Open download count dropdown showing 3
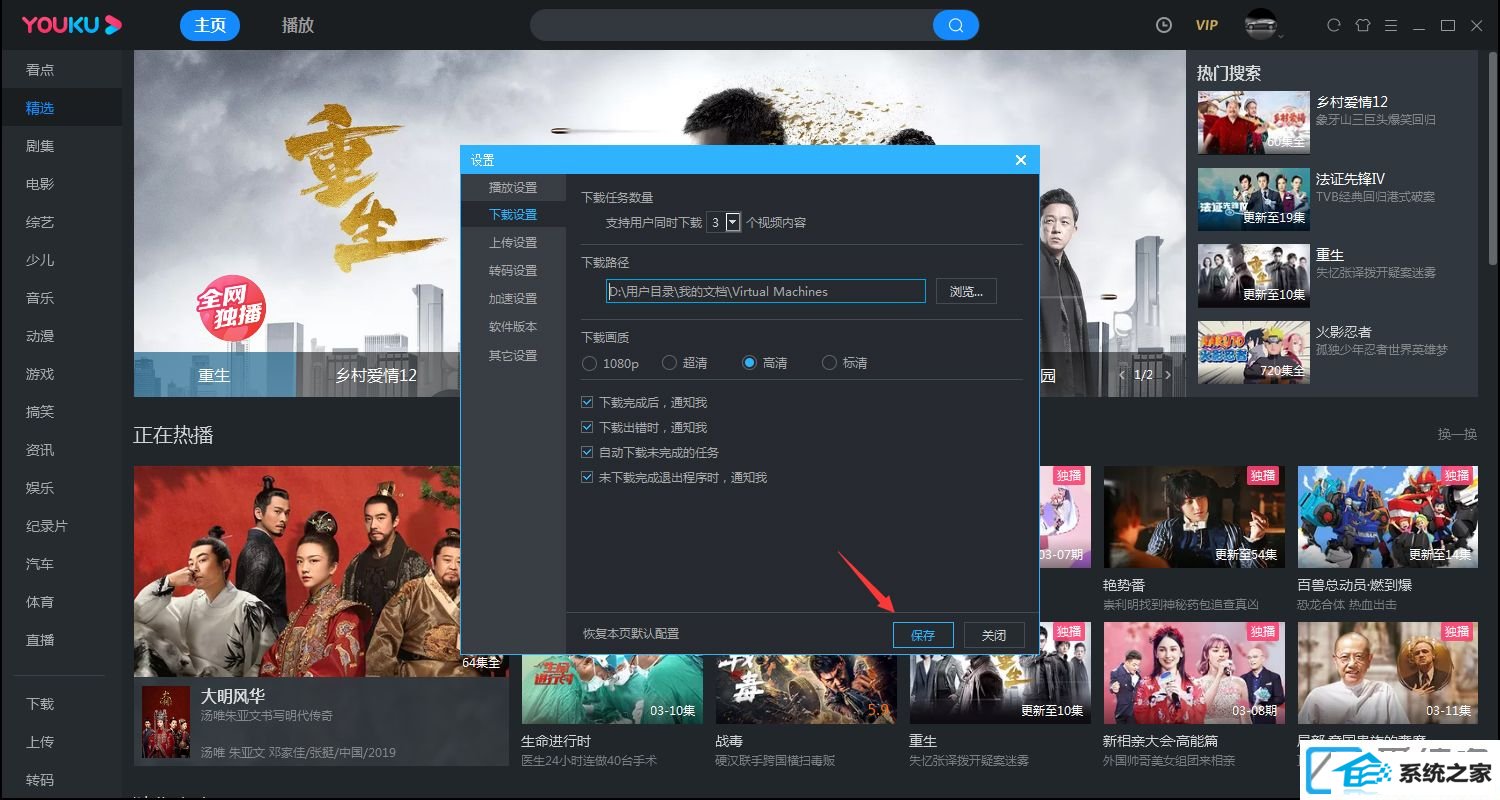1500x800 pixels. click(733, 222)
